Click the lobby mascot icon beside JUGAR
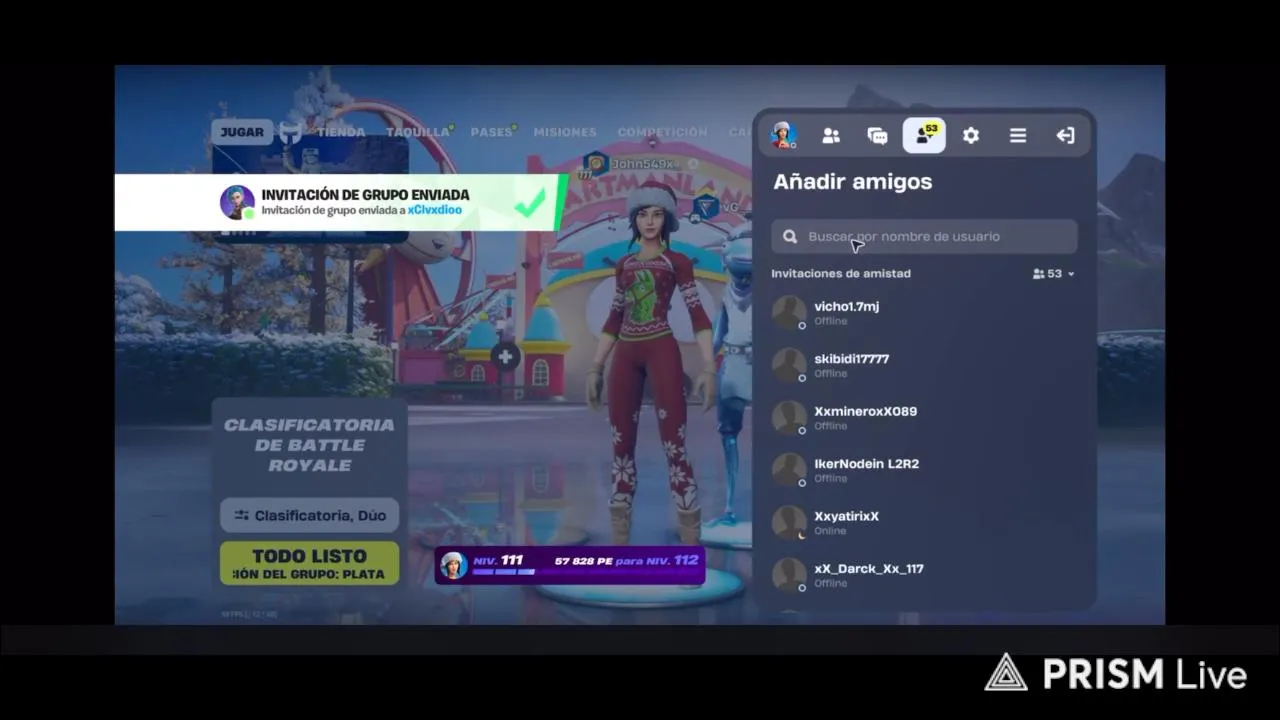This screenshot has height=720, width=1280. (x=290, y=132)
